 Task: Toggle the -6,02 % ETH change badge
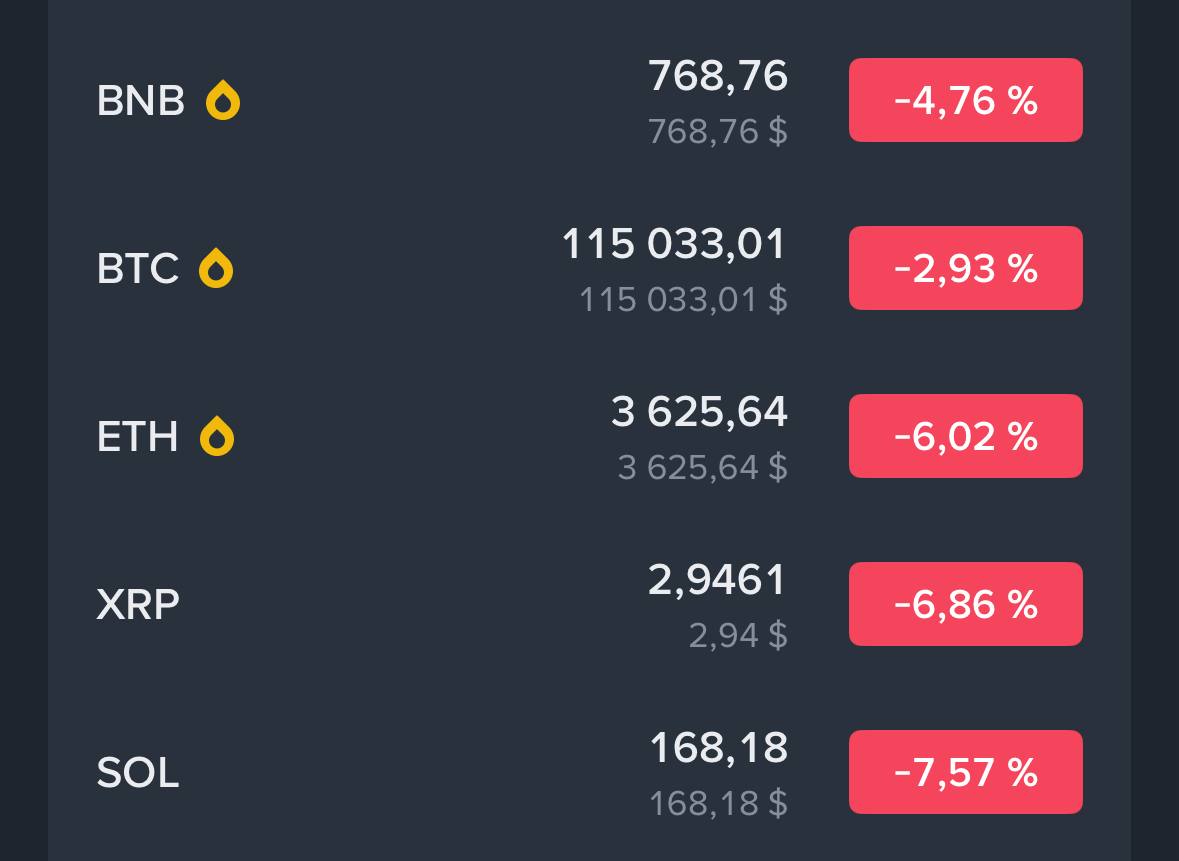point(965,436)
